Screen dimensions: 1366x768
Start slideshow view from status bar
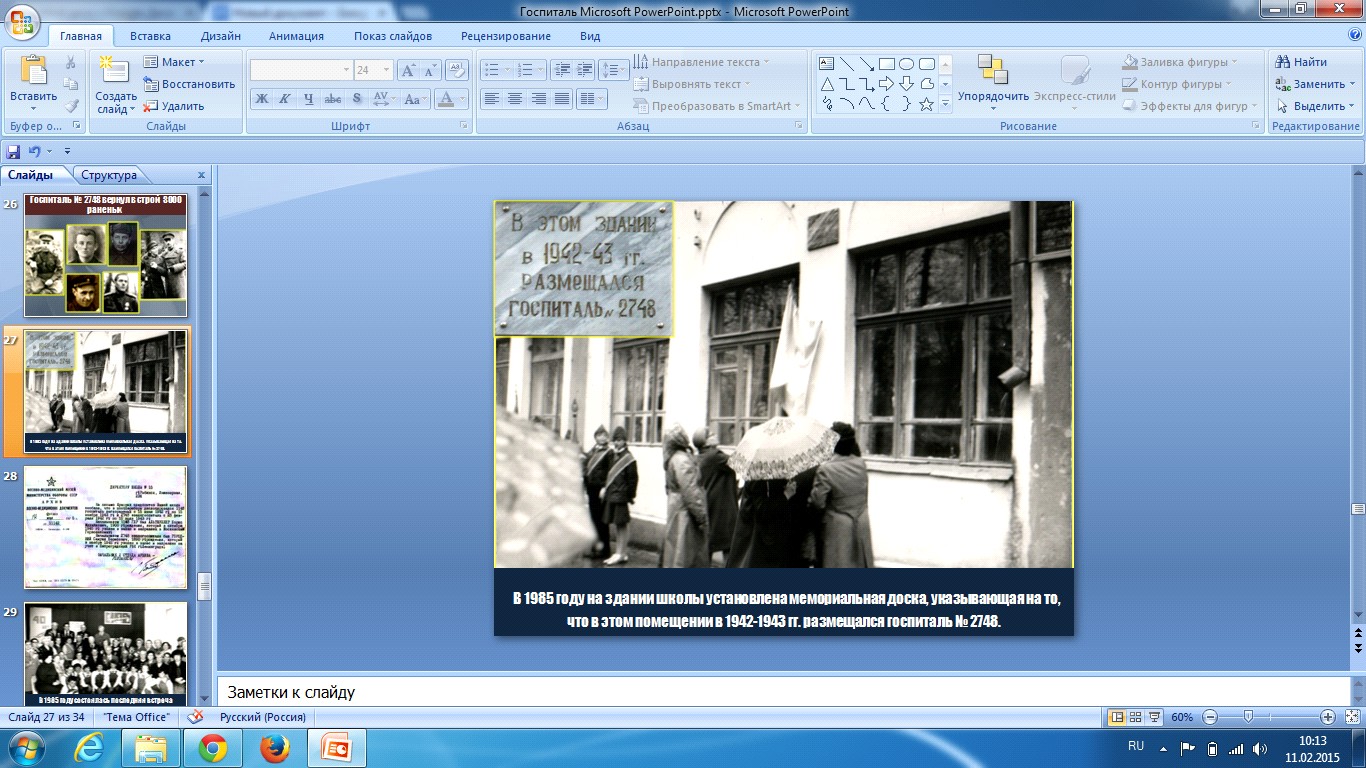pos(1155,717)
